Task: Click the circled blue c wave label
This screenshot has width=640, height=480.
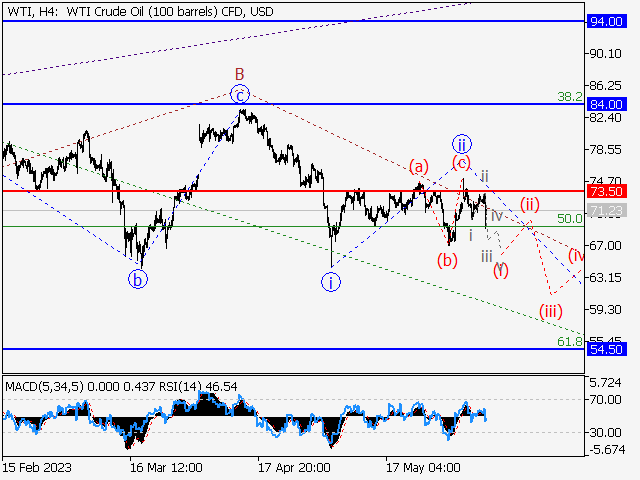Action: [x=240, y=95]
